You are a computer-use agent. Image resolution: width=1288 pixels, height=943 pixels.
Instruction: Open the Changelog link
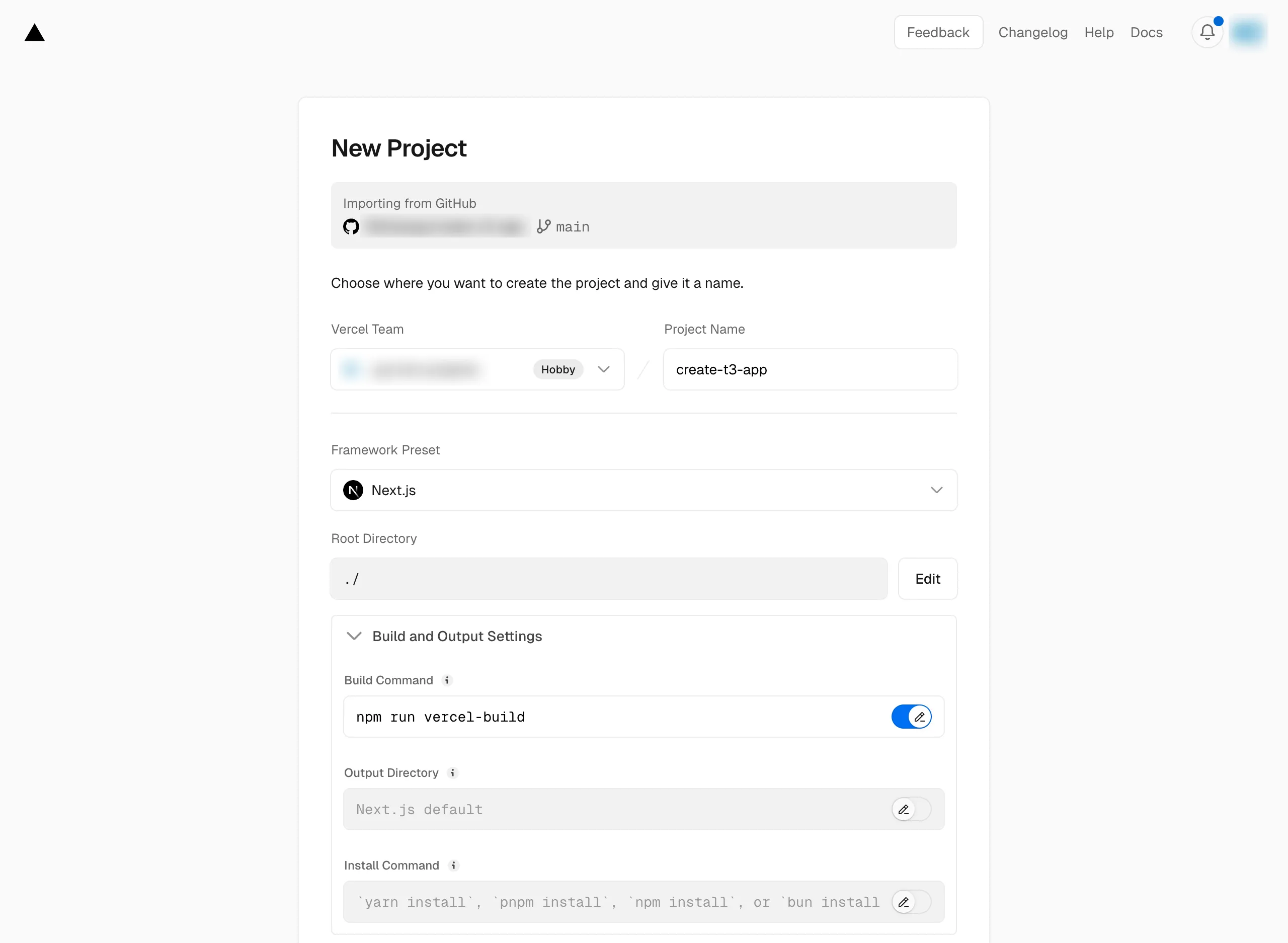pyautogui.click(x=1033, y=33)
